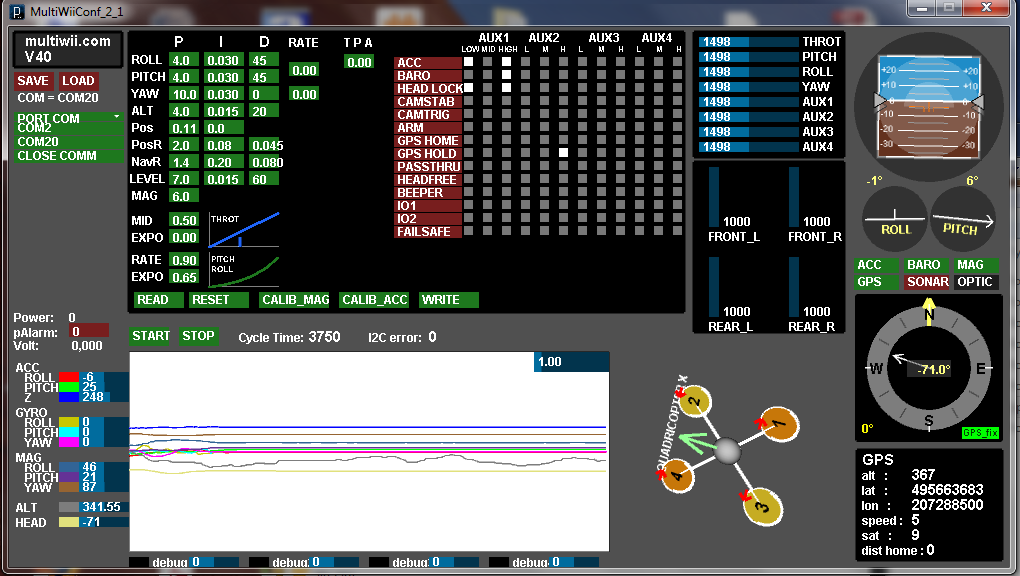1020x576 pixels.
Task: Click the compass heading dial
Action: pos(929,367)
